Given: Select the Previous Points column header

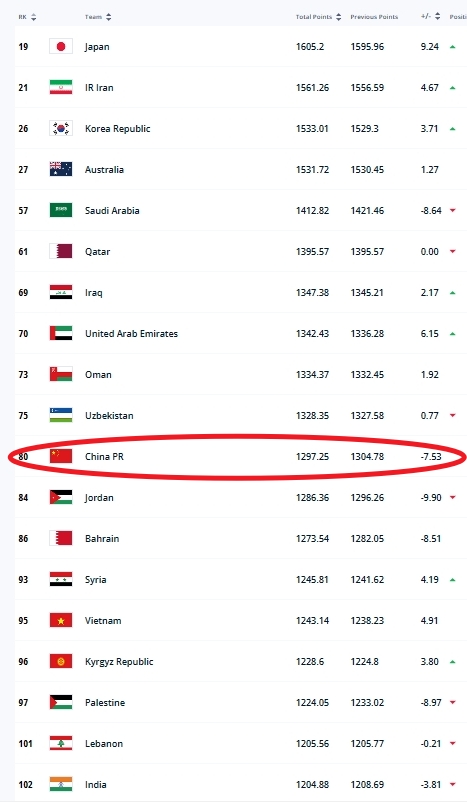Looking at the screenshot, I should coord(374,17).
